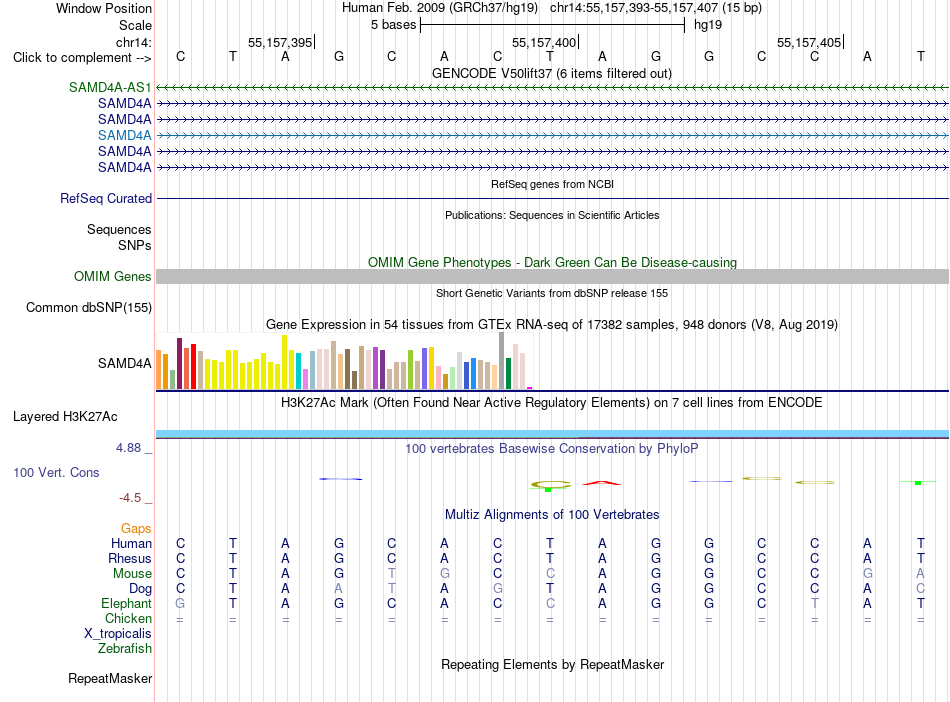The image size is (950, 702).
Task: Select the Layered H3K27Ac track label
Action: (65, 417)
